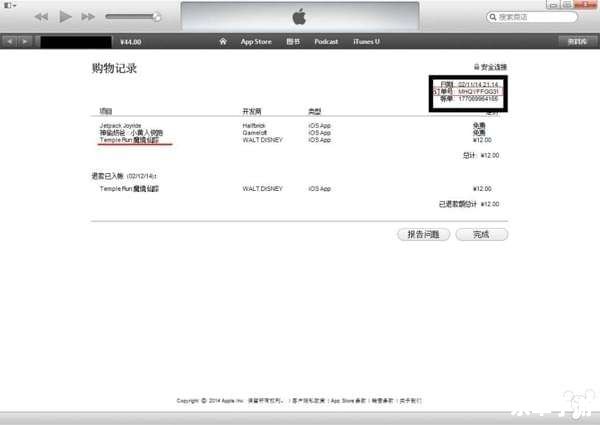Click the fast forward next track button

88,17
